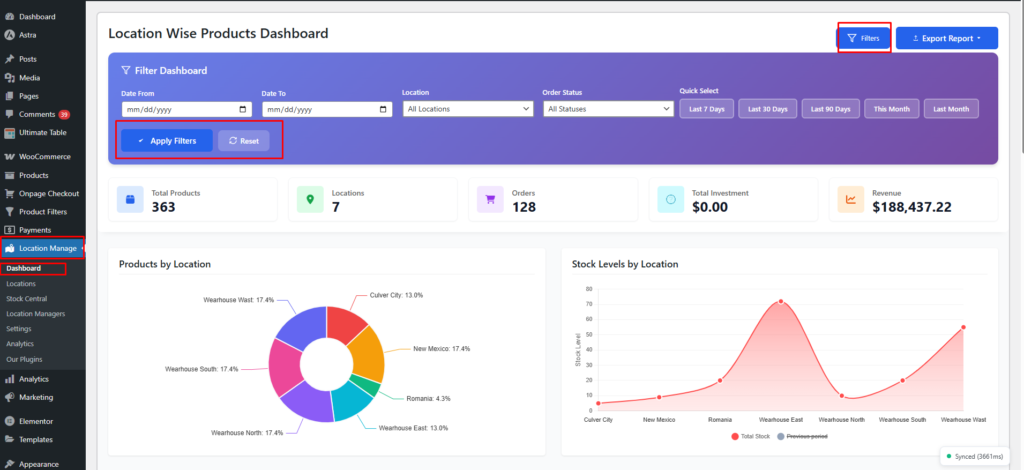Toggle Total Stock legend in chart
The height and width of the screenshot is (470, 1024).
753,437
